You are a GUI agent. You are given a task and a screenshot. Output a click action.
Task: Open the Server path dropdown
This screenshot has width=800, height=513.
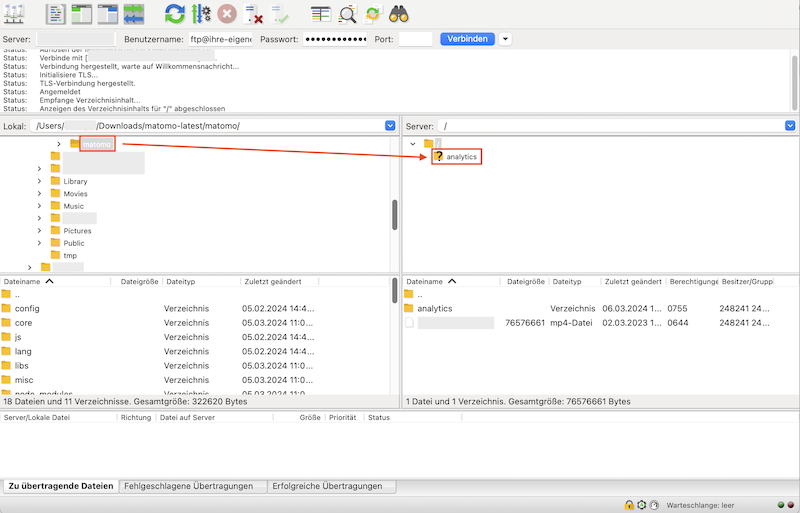click(790, 126)
